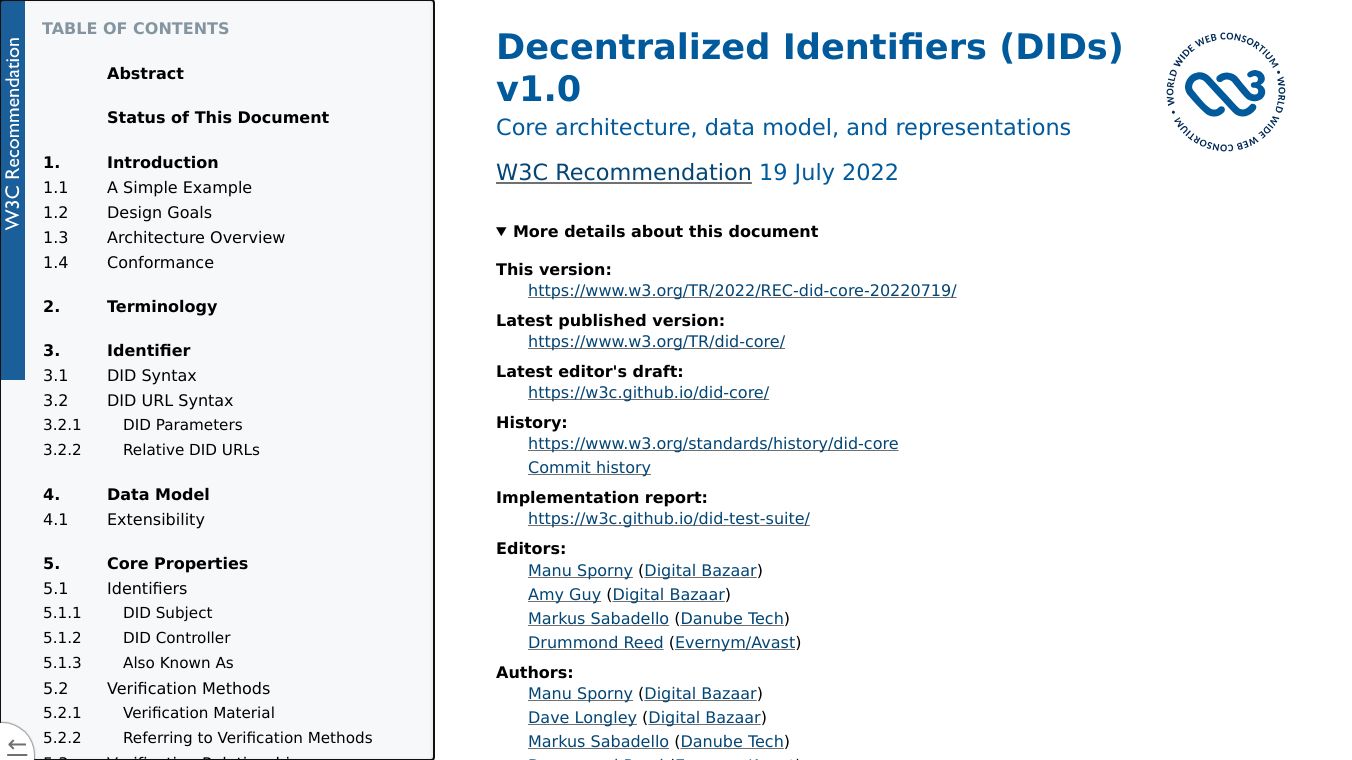Image resolution: width=1352 pixels, height=760 pixels.
Task: Click author Dave Longley
Action: click(582, 717)
